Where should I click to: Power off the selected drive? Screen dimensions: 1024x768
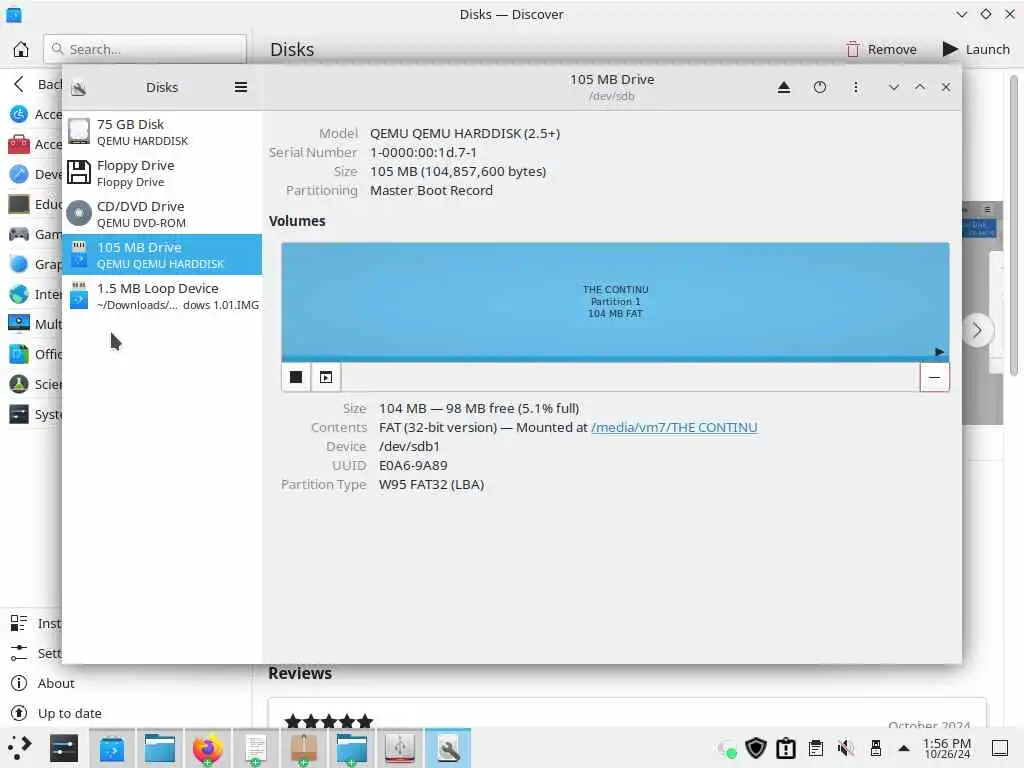pos(820,88)
